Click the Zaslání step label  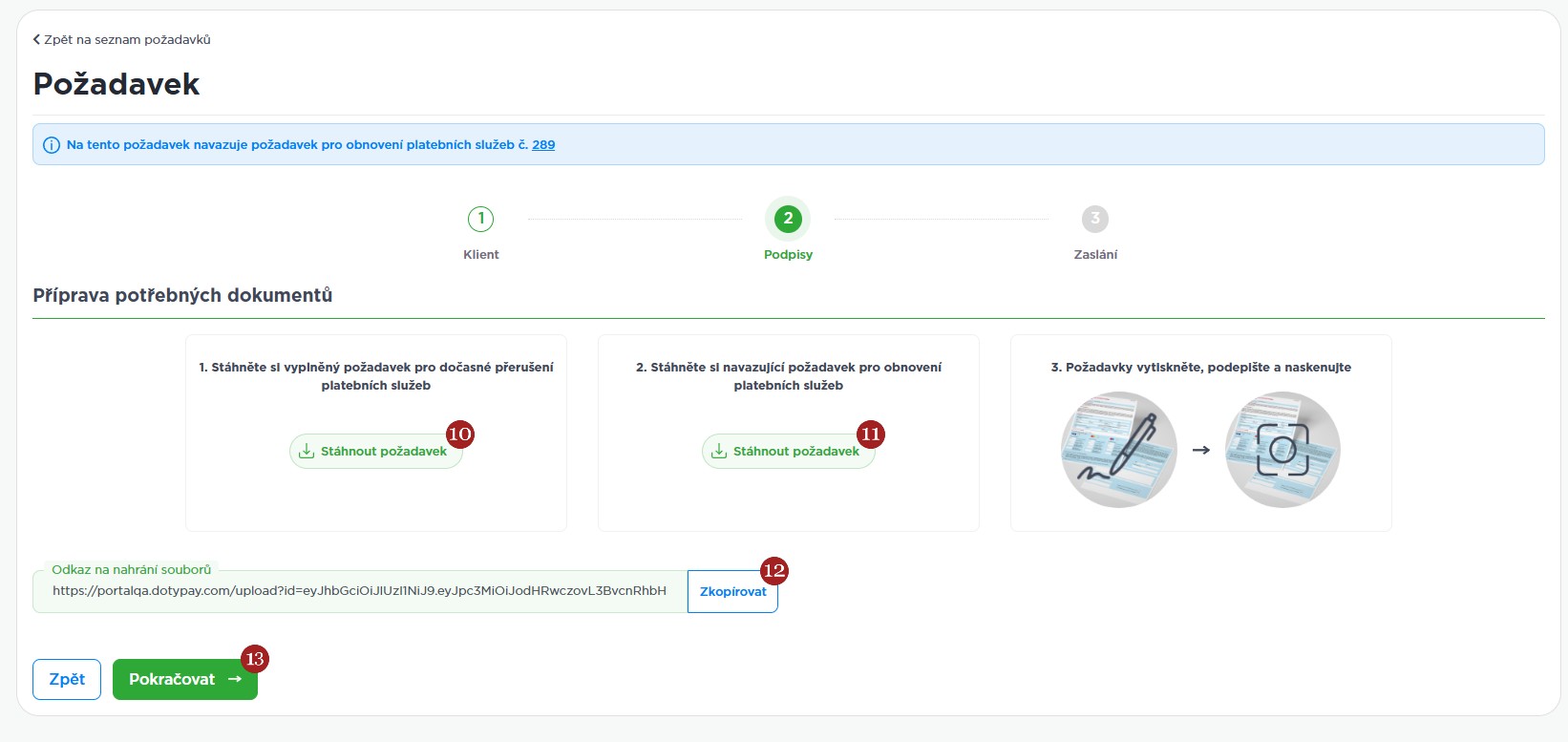point(1095,254)
